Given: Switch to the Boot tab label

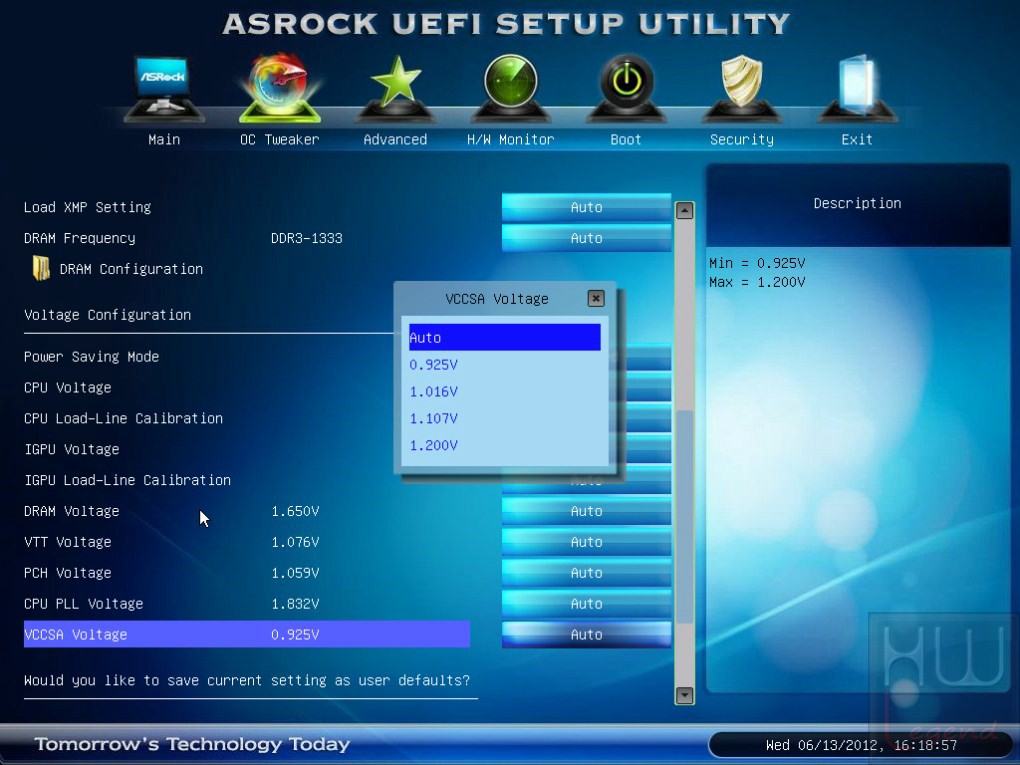Looking at the screenshot, I should (x=626, y=139).
